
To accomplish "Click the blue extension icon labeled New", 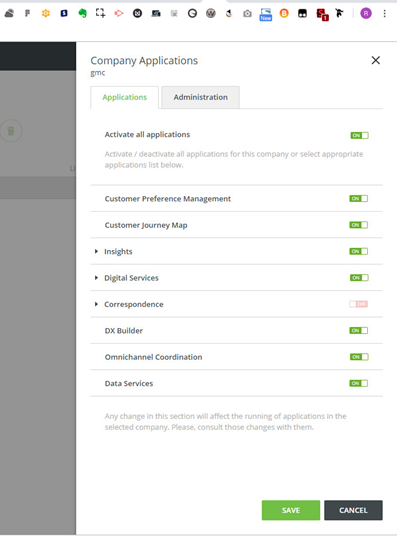I will pos(265,14).
